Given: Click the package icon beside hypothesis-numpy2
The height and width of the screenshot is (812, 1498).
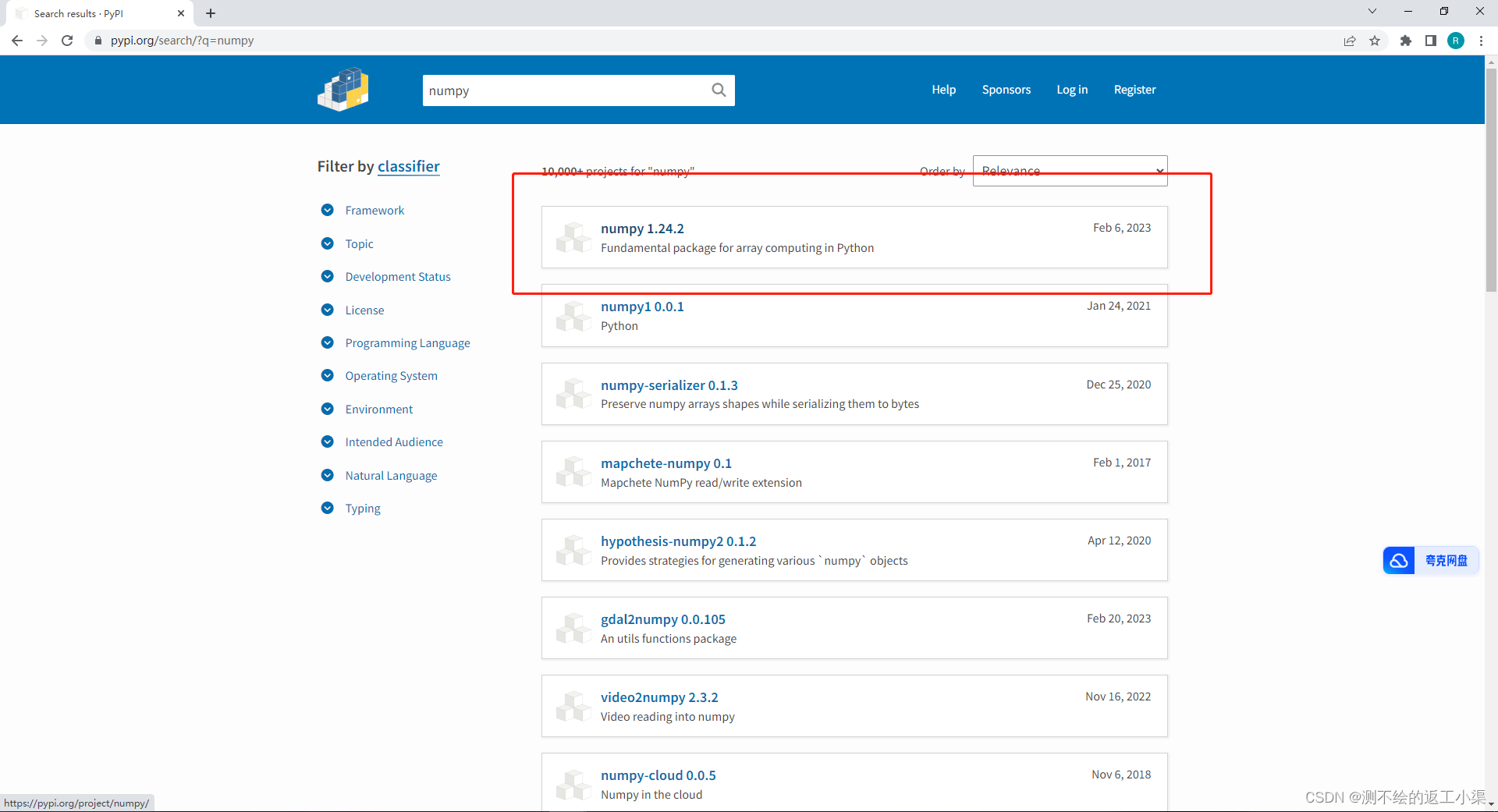Looking at the screenshot, I should coord(573,549).
